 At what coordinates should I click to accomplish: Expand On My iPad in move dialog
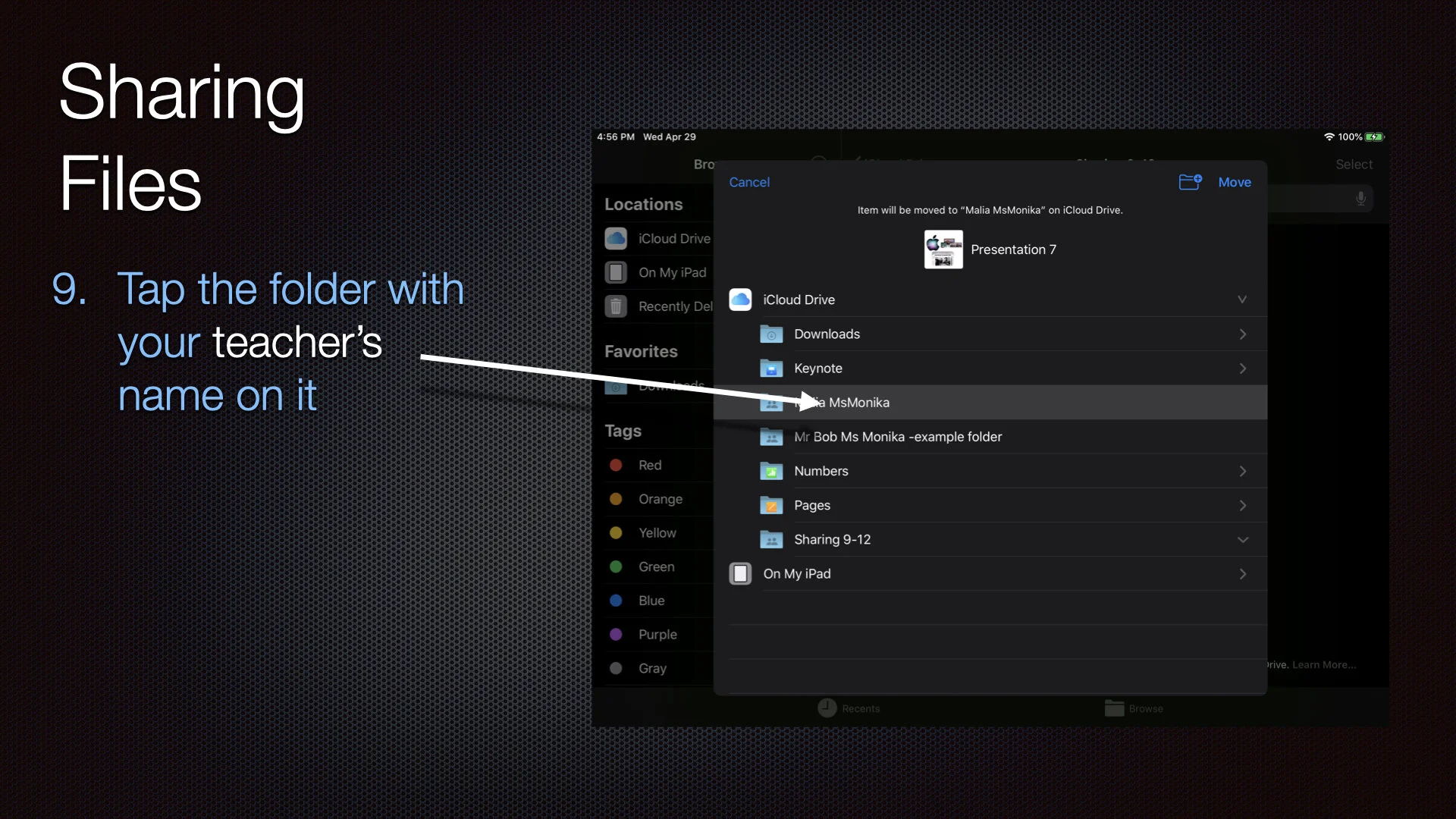click(x=1242, y=574)
